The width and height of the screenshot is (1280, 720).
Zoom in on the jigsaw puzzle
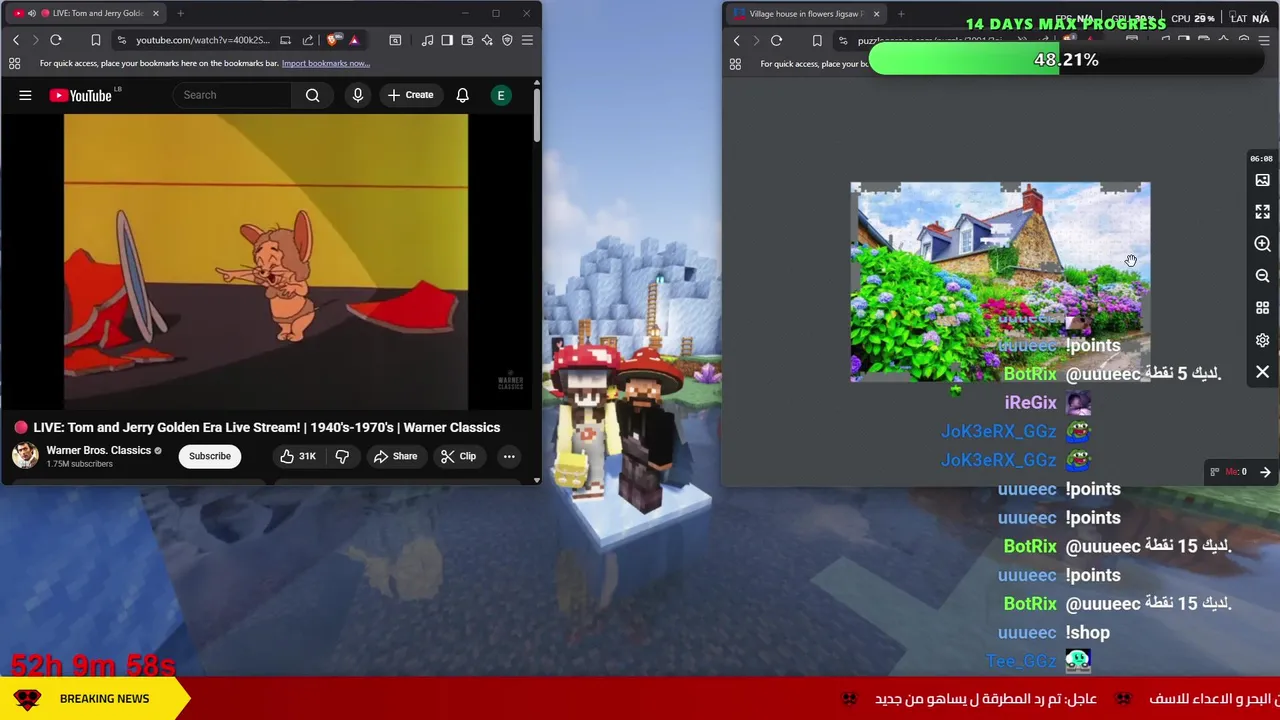click(1262, 244)
